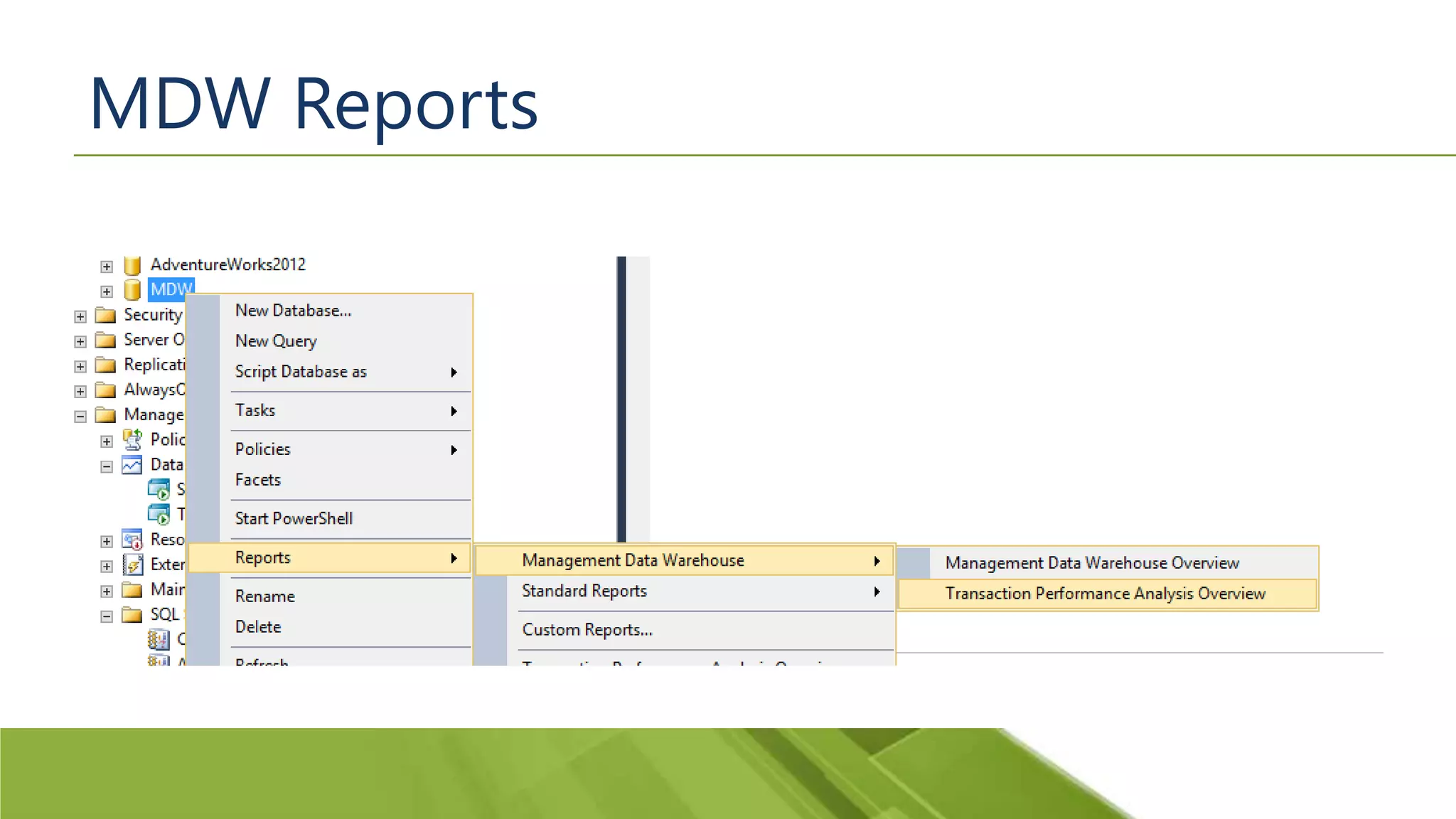Collapse the Data Collection node
This screenshot has width=1456, height=819.
[x=107, y=467]
